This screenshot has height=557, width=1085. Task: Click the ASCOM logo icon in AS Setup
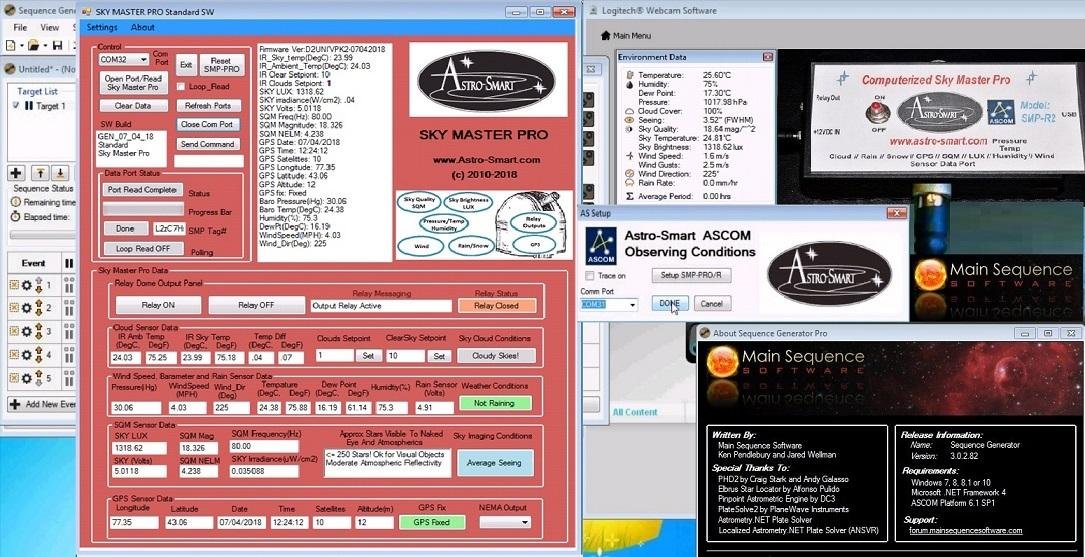point(600,246)
